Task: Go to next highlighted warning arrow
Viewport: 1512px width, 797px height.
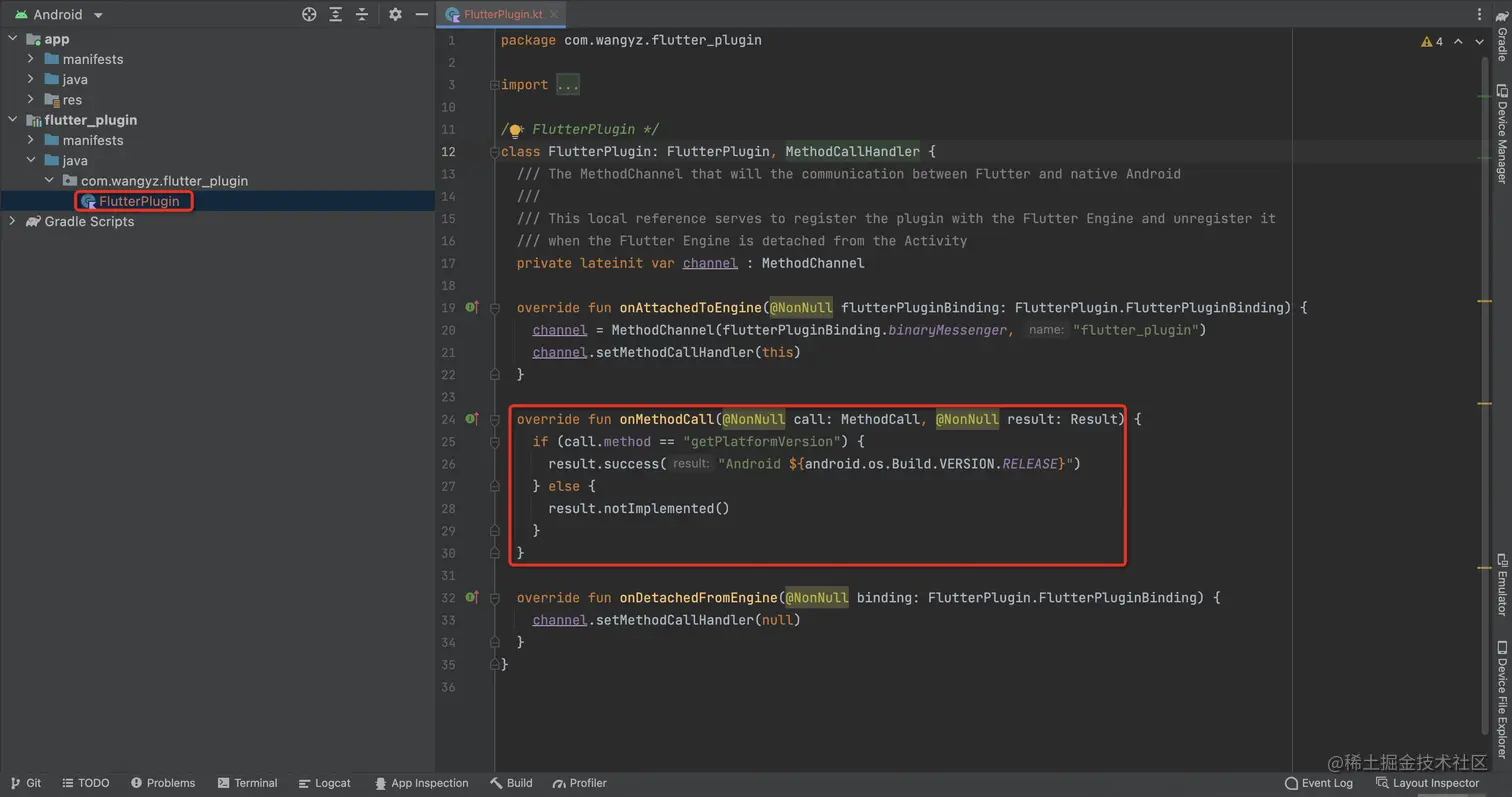Action: [1479, 42]
